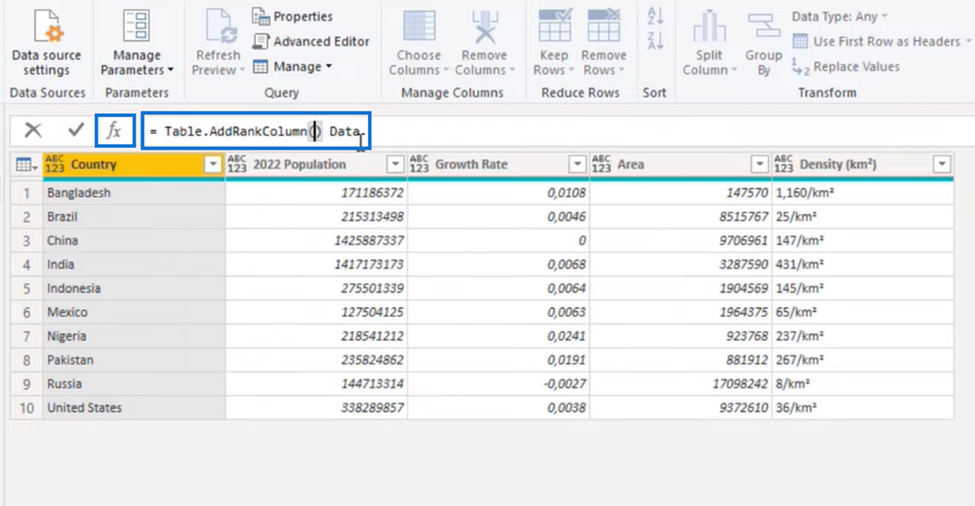The width and height of the screenshot is (975, 506).
Task: Click the Bangladesh cell
Action: tap(134, 193)
